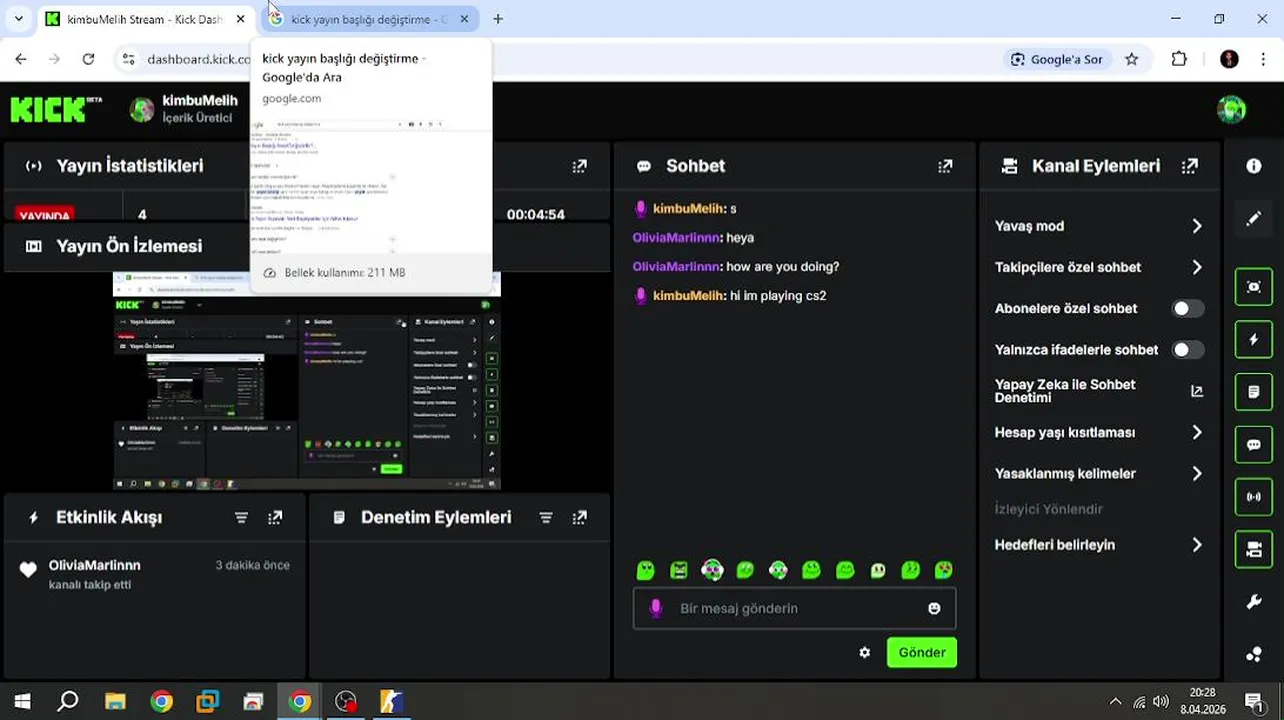Open Chrome tab search dropdown arrow
Viewport: 1284px width, 720px height.
coord(18,19)
